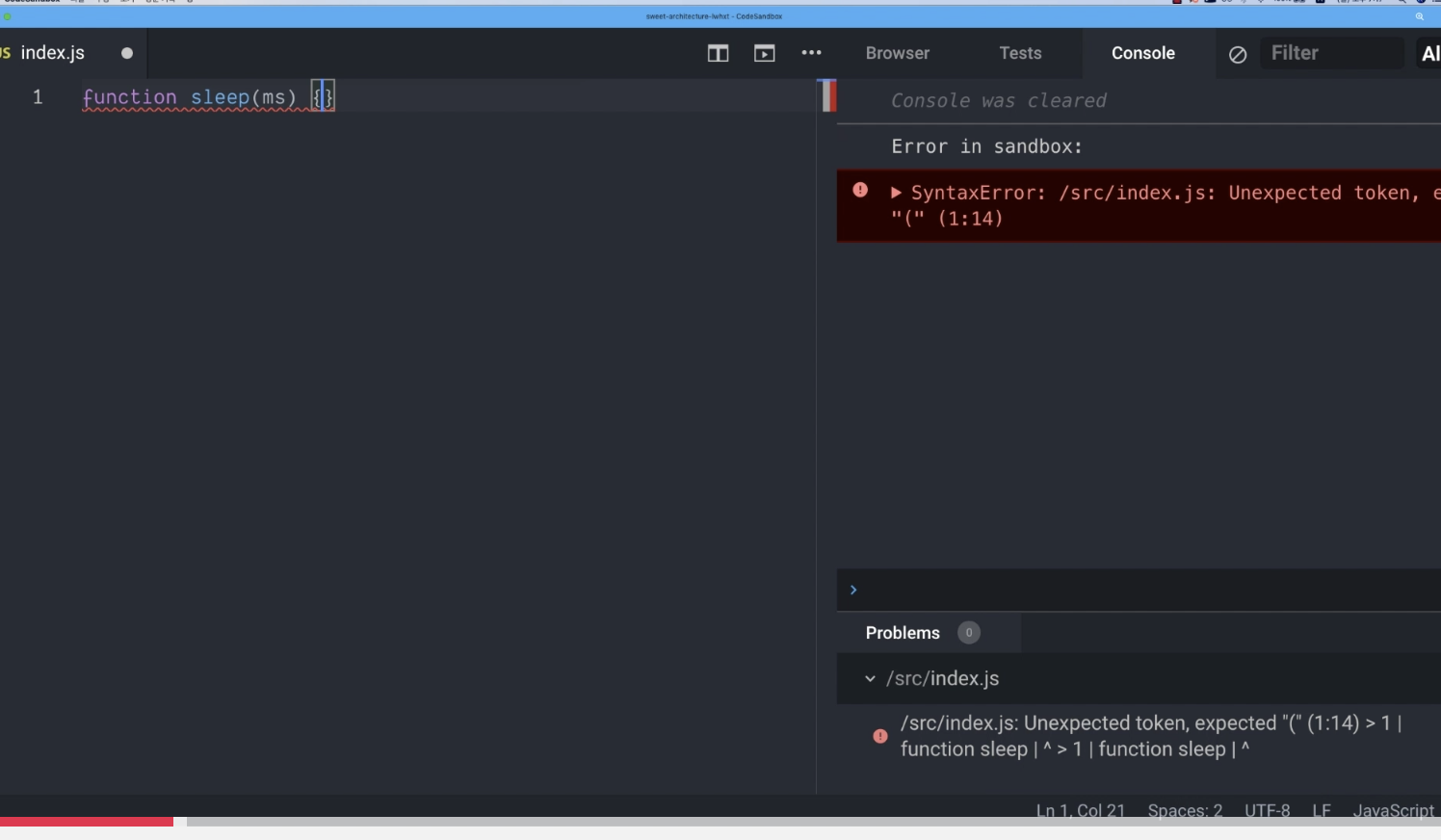Split the editor with the layout icon
Screen dimensions: 1441x840
(718, 54)
